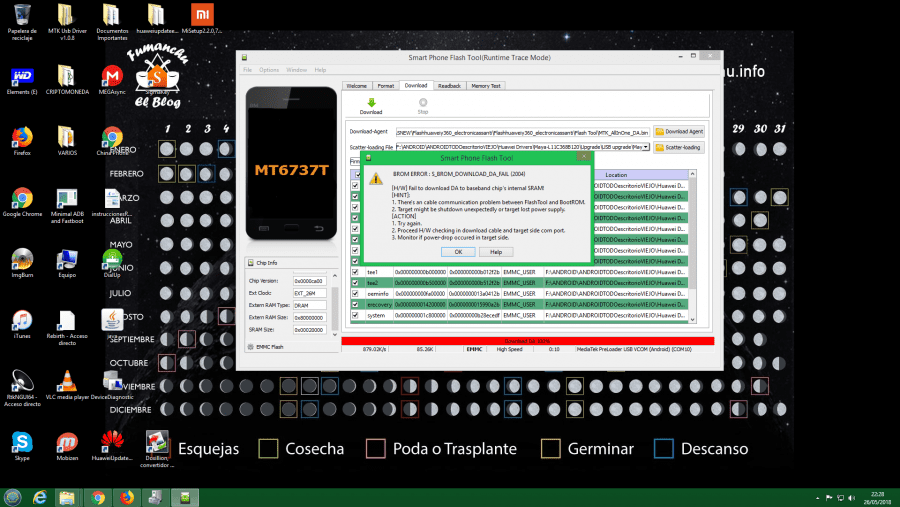Image resolution: width=900 pixels, height=507 pixels.
Task: Open HuaweiUpdate desktop shortcut
Action: (112, 446)
